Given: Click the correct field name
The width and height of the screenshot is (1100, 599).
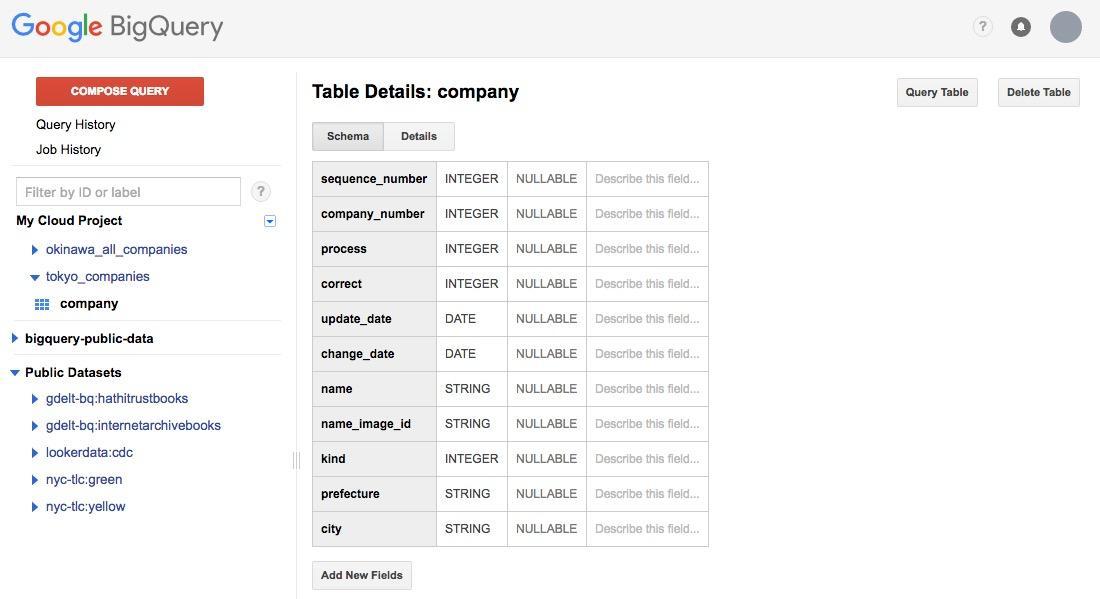Looking at the screenshot, I should [342, 284].
